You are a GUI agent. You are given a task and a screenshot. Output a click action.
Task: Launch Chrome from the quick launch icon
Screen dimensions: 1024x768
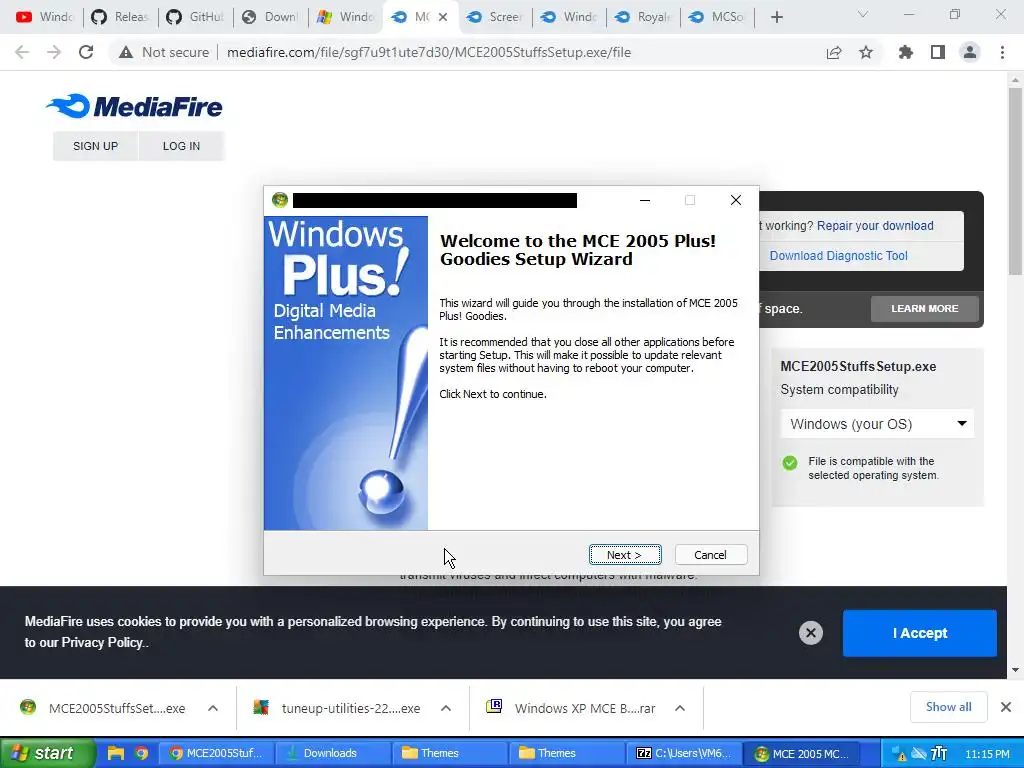(142, 753)
